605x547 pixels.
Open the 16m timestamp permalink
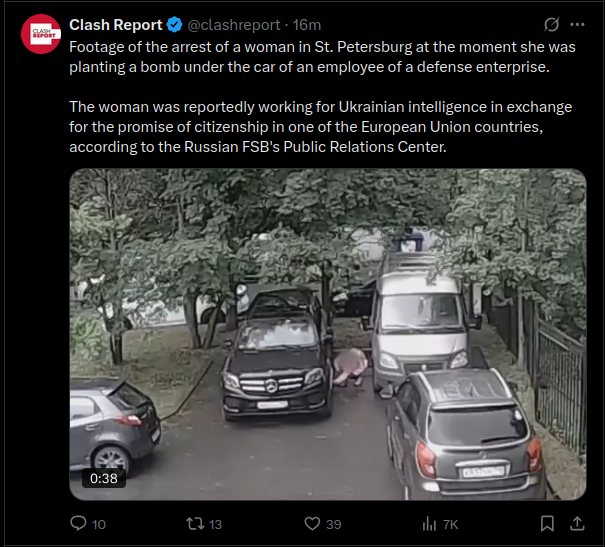point(307,25)
